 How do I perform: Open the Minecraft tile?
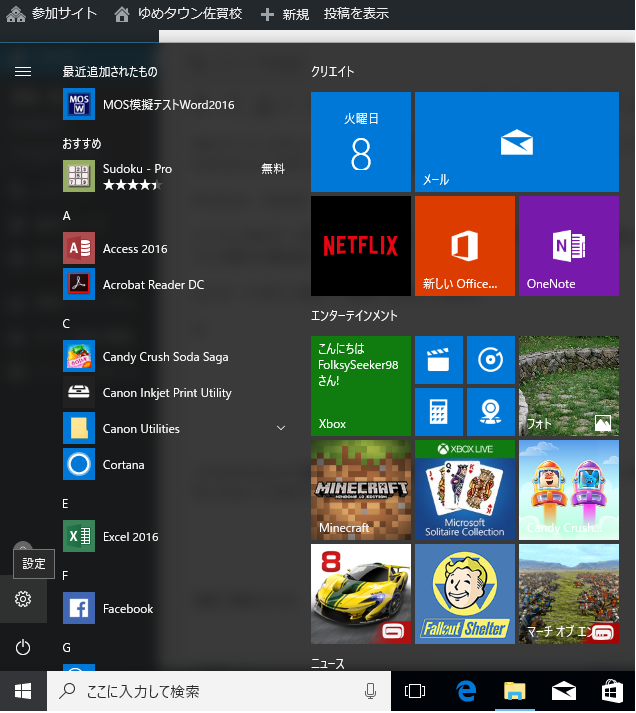(x=361, y=490)
